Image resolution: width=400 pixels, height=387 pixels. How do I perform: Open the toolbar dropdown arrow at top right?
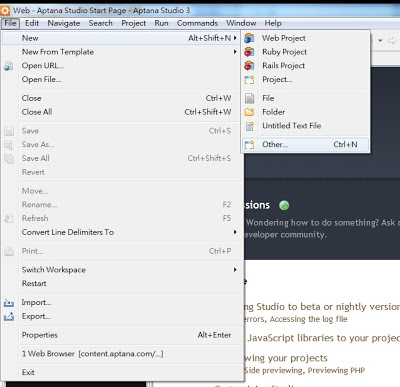(380, 41)
